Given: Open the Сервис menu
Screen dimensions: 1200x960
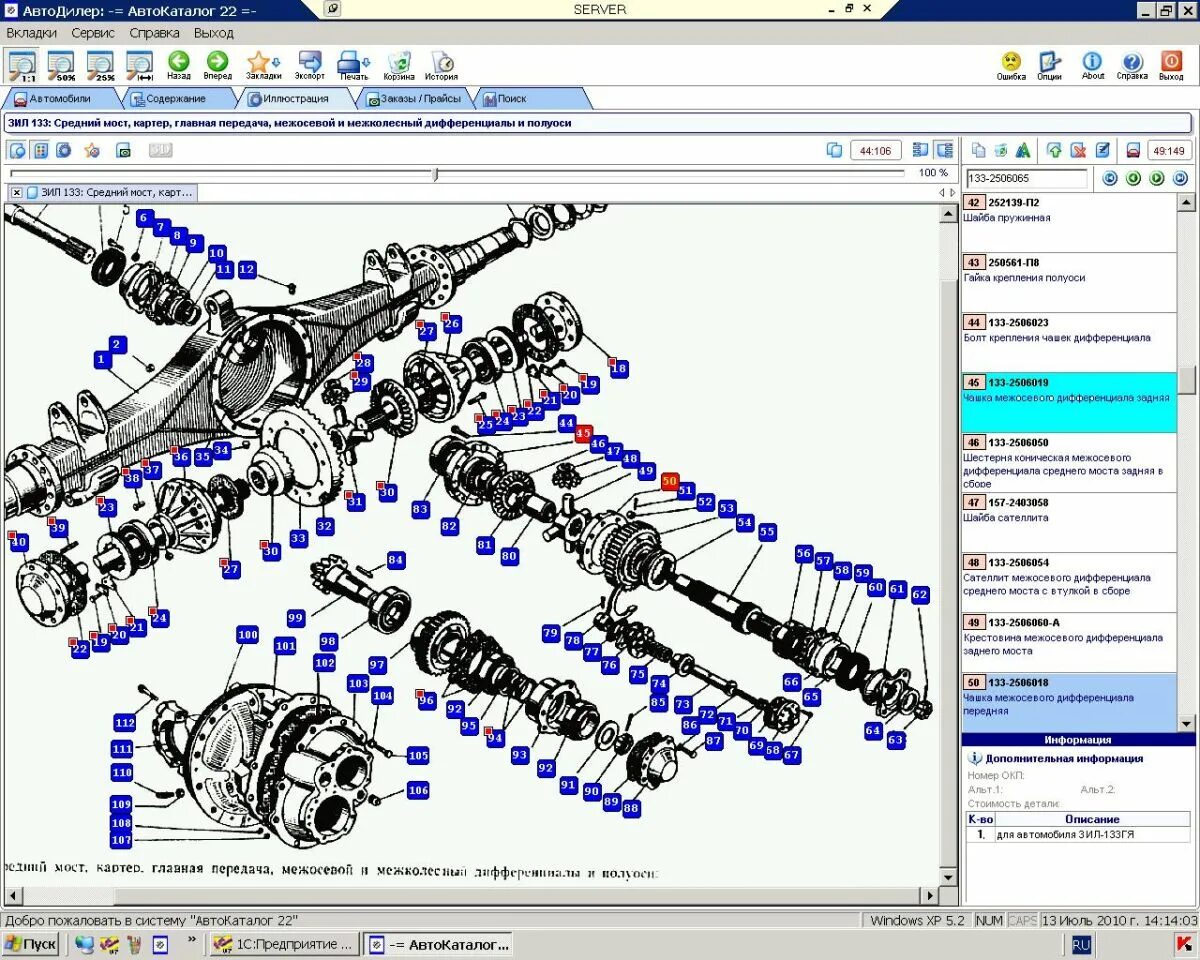Looking at the screenshot, I should point(93,32).
